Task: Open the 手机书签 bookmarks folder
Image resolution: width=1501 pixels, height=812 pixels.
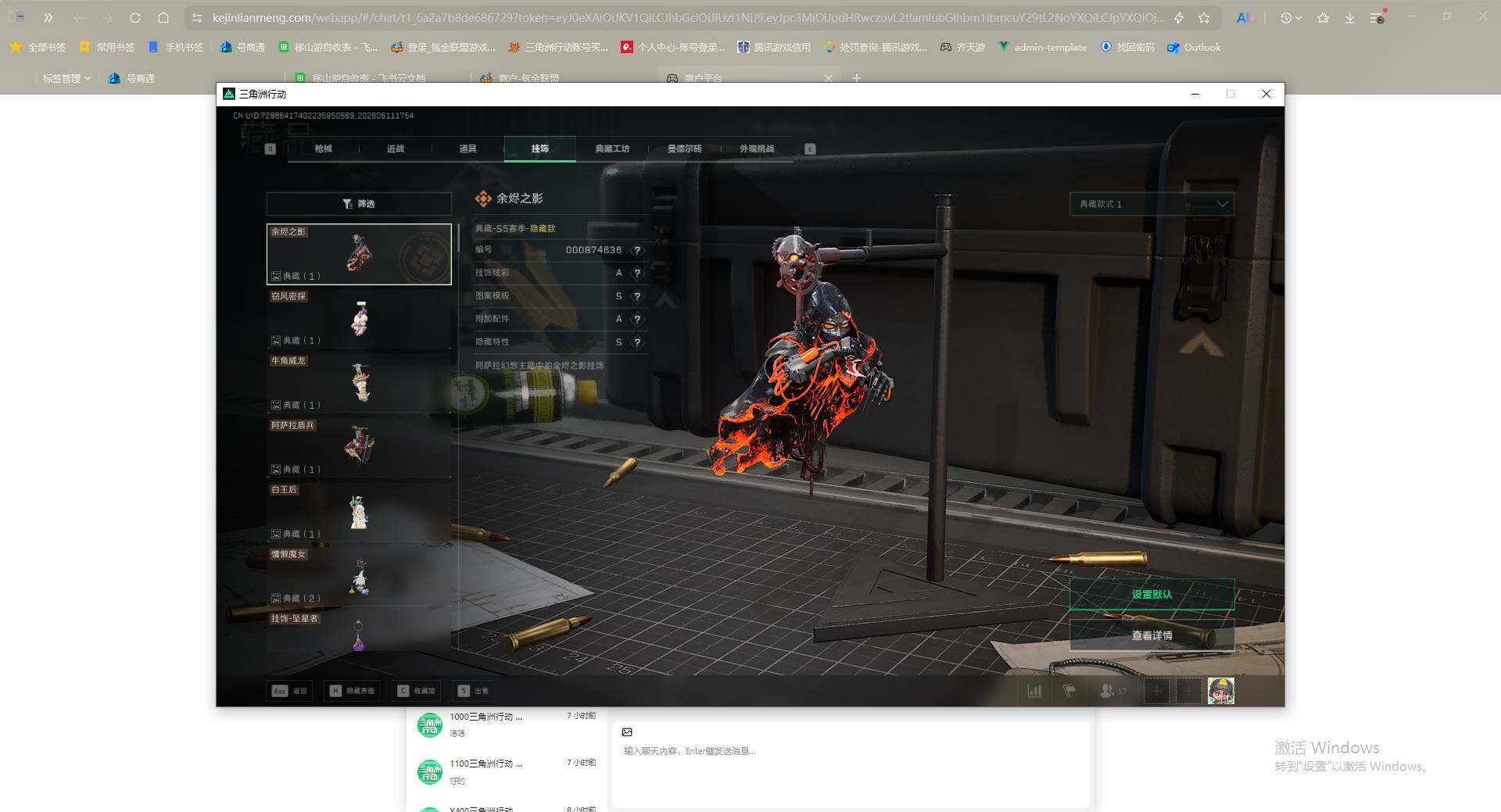Action: 175,48
